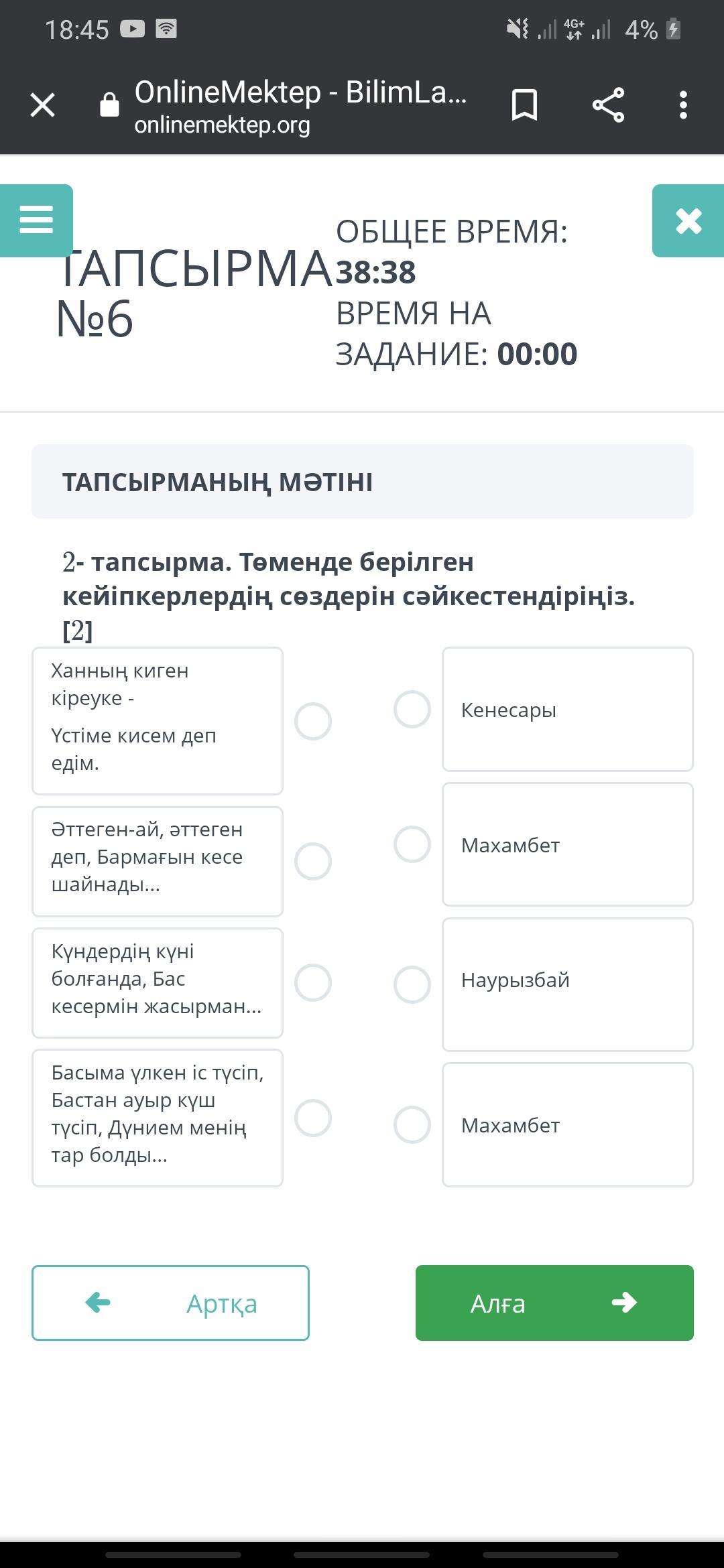
Task: Open the teal hamburger menu
Action: pos(36,220)
